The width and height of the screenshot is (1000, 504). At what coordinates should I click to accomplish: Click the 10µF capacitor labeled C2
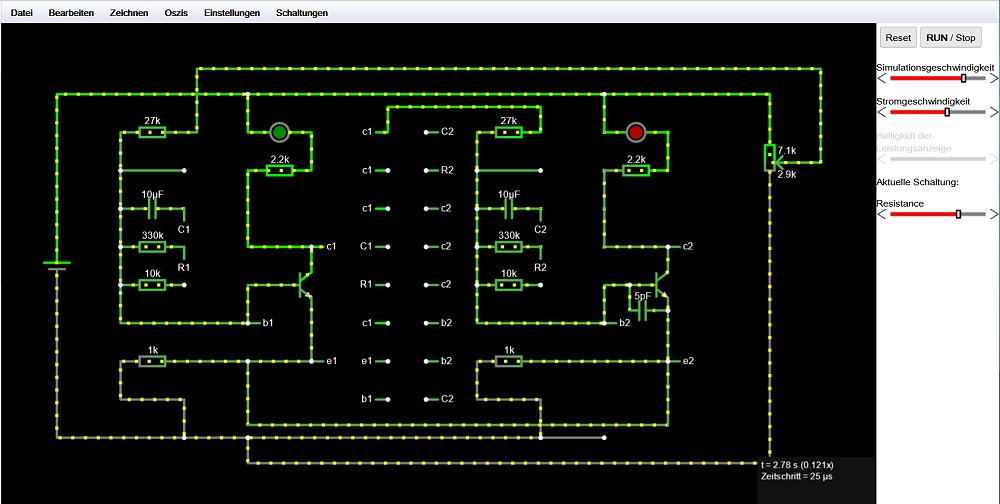coord(509,209)
